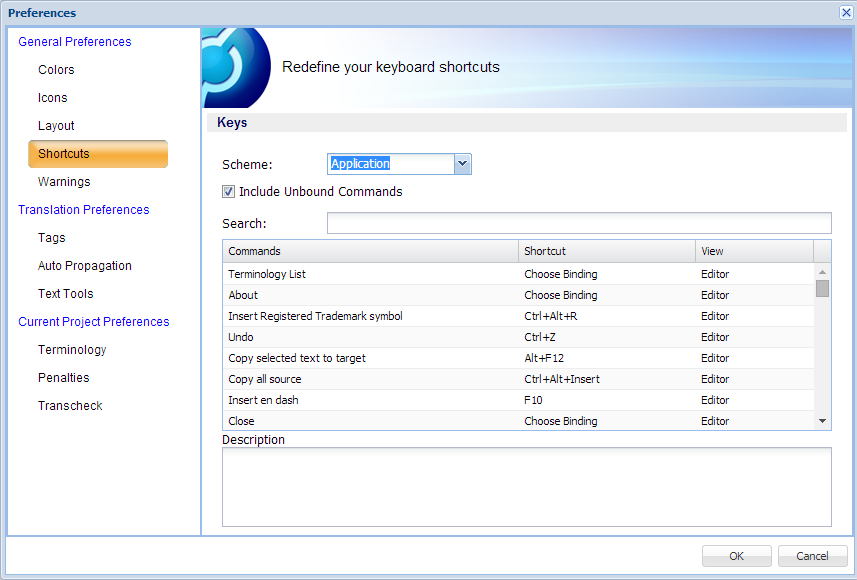Viewport: 857px width, 580px height.
Task: Open General Preferences section
Action: point(75,42)
